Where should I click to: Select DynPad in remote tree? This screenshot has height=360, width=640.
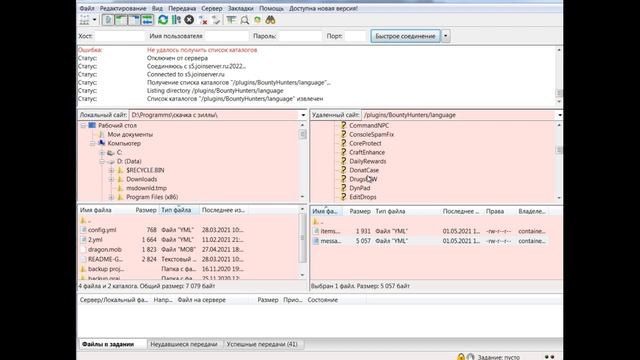pyautogui.click(x=360, y=188)
